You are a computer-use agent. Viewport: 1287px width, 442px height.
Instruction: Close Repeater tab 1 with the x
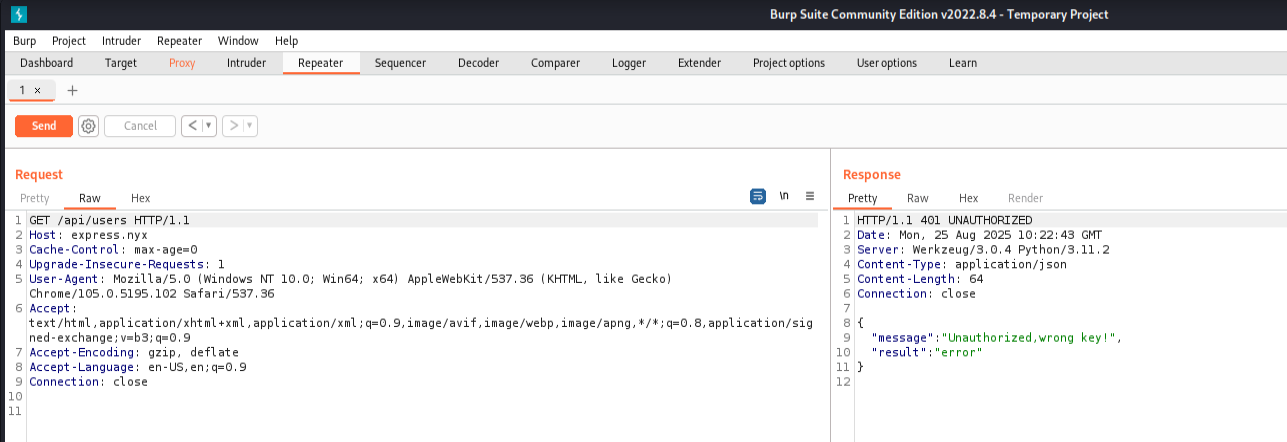(x=38, y=90)
